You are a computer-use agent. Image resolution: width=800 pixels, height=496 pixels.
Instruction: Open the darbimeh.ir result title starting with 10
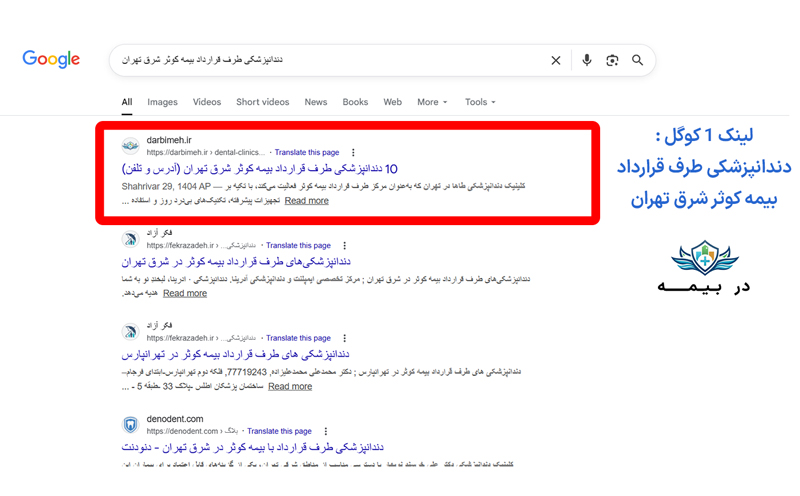(x=259, y=168)
